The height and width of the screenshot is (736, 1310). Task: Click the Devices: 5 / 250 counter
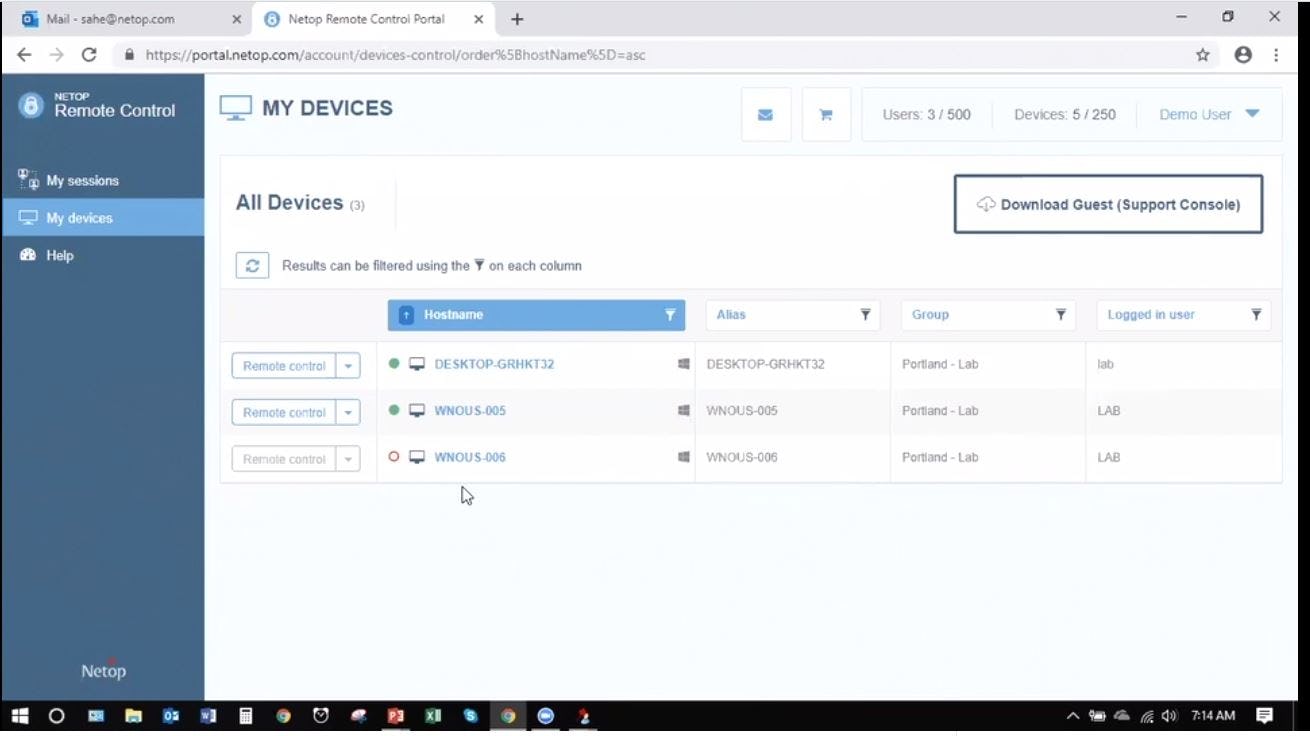click(x=1065, y=115)
